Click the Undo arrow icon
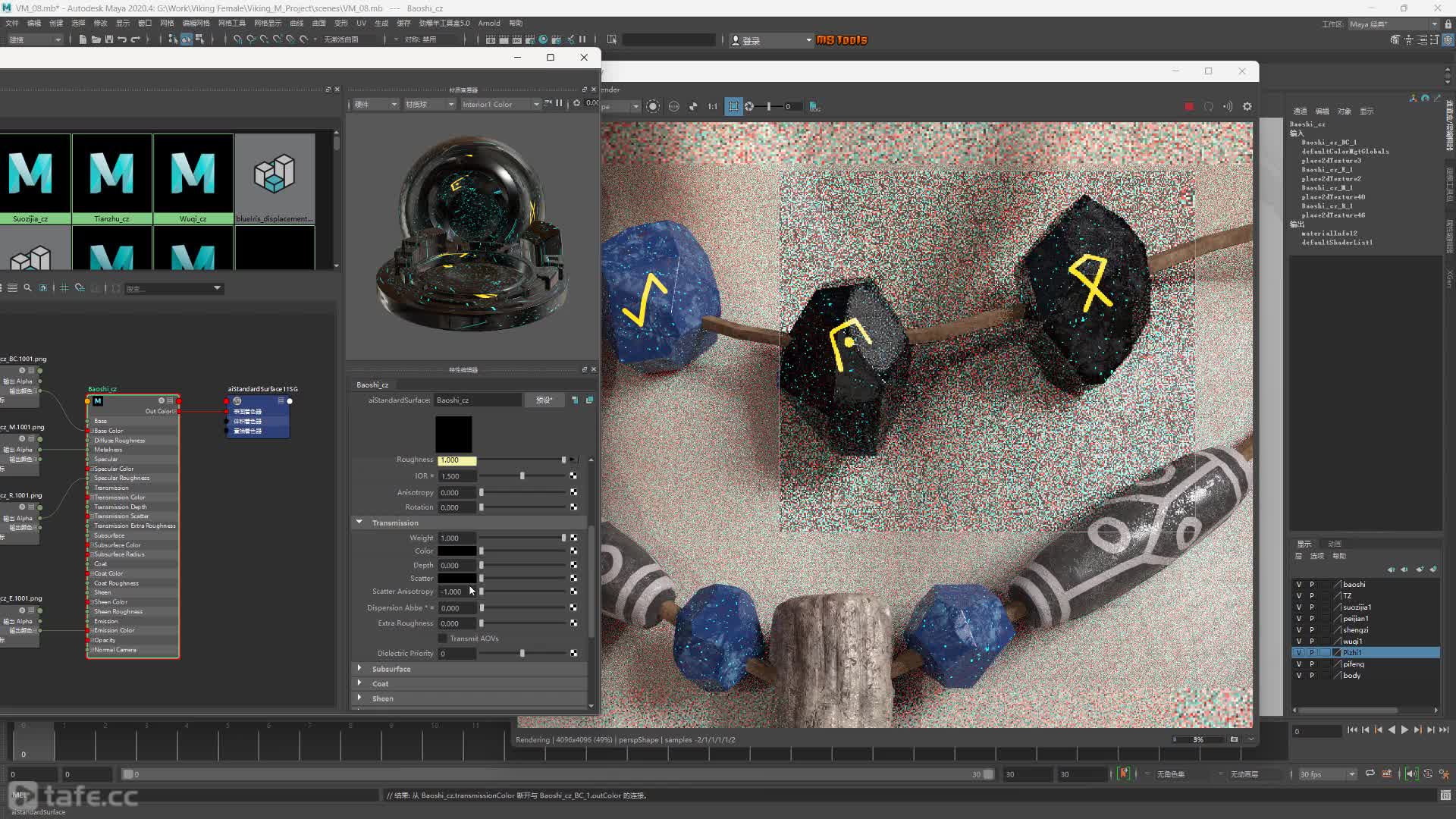The height and width of the screenshot is (819, 1456). [x=122, y=39]
